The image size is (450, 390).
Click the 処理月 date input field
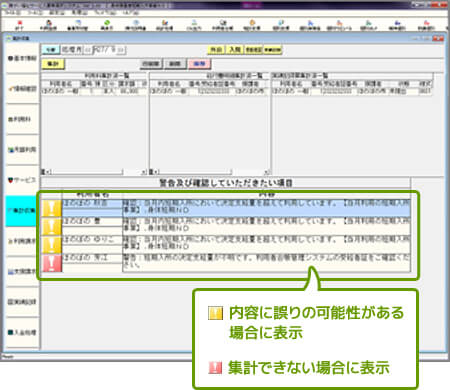[104, 50]
